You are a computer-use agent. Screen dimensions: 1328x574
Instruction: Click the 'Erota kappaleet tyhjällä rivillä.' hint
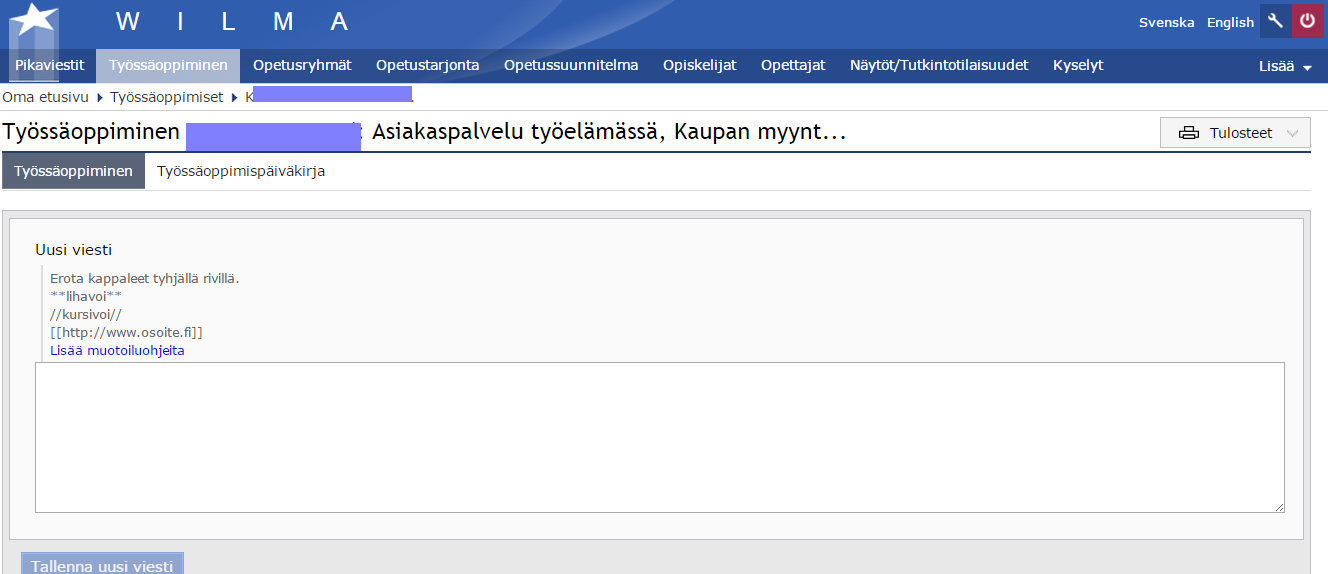tap(144, 279)
